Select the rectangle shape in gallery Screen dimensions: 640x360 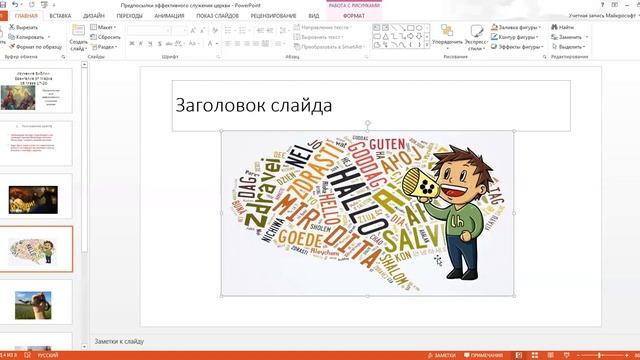[x=411, y=28]
